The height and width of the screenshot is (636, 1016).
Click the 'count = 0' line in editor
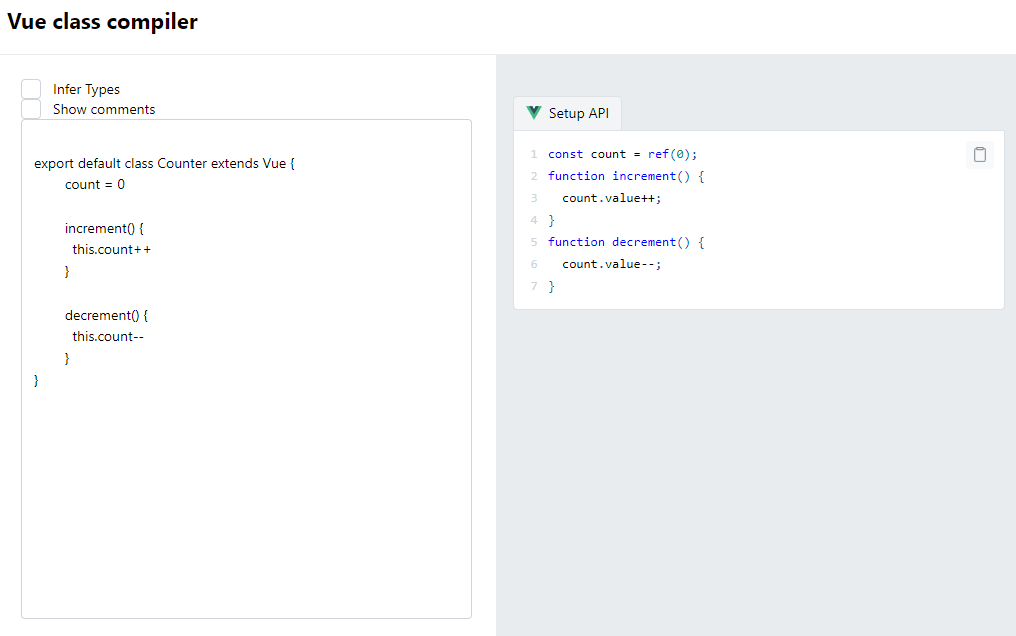[95, 185]
